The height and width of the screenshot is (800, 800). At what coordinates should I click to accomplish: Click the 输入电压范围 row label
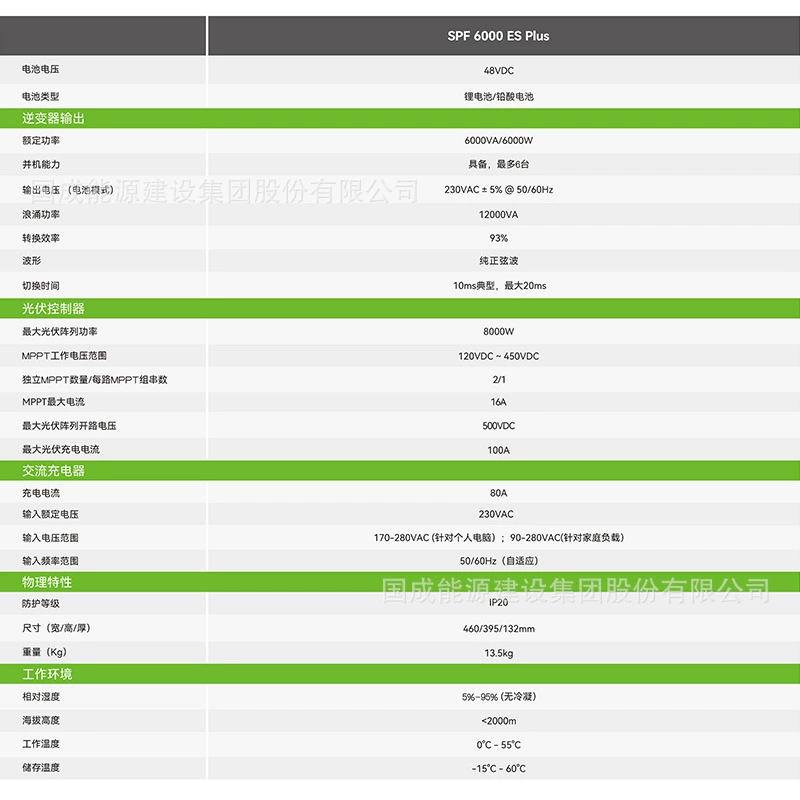tap(50, 537)
